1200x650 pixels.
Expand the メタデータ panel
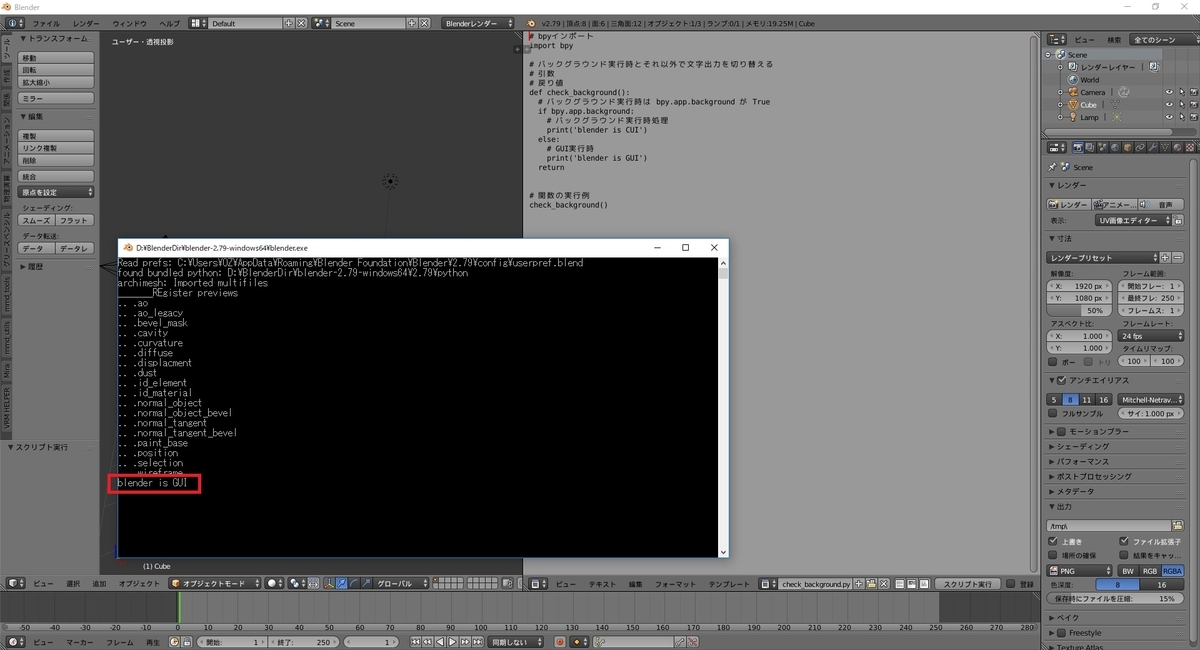click(x=1075, y=492)
